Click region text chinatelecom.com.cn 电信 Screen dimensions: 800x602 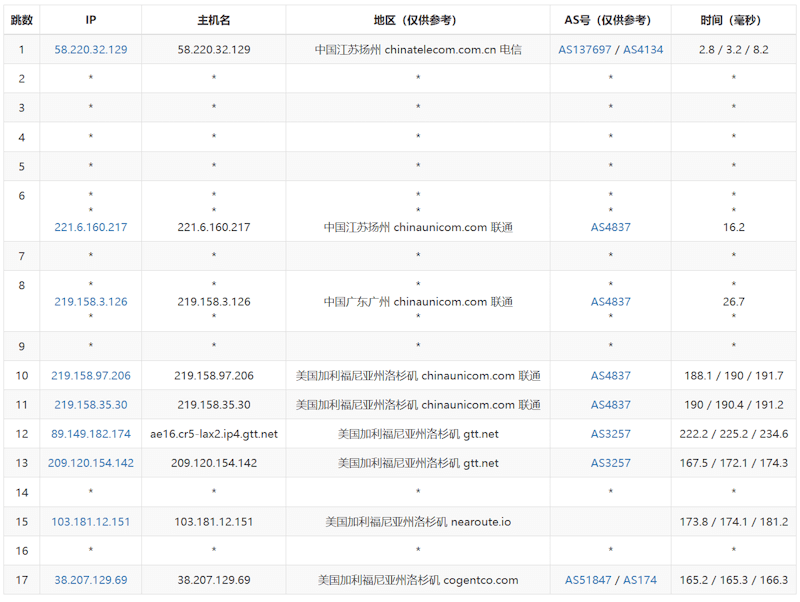pos(453,49)
